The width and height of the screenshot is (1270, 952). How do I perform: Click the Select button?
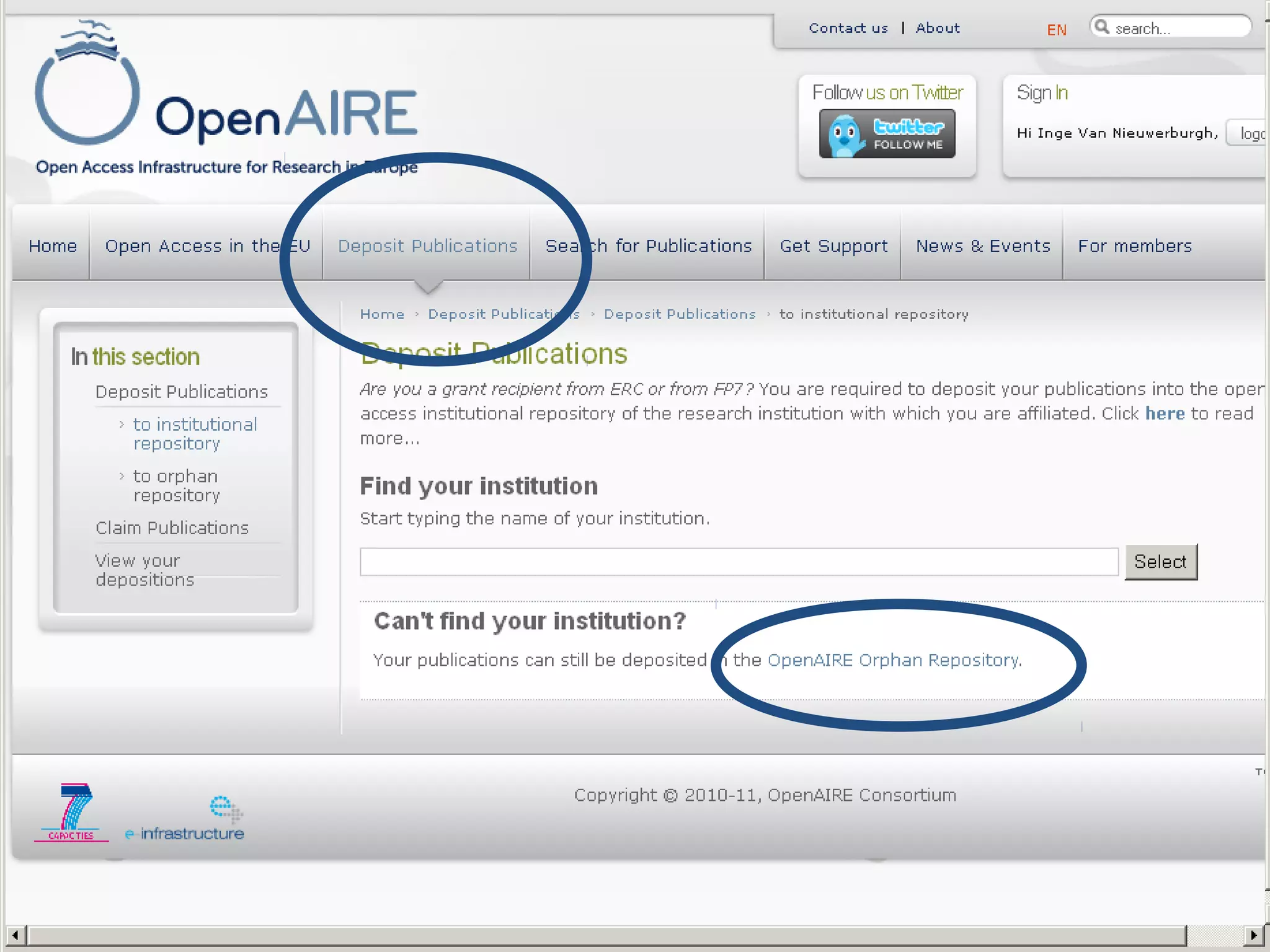[x=1161, y=562]
